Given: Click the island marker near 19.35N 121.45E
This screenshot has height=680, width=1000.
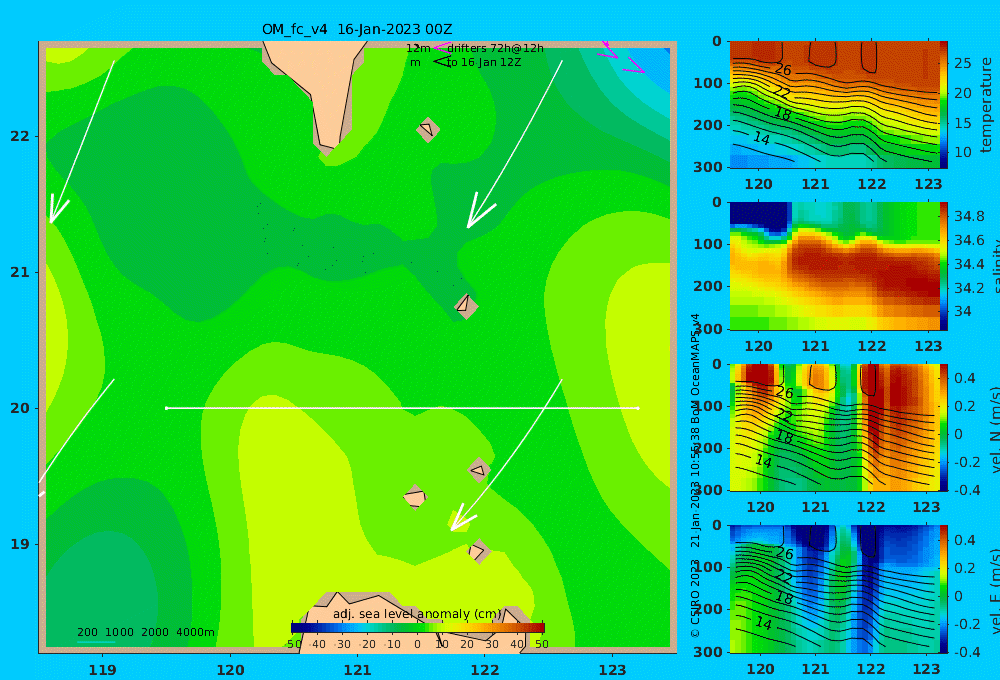Looking at the screenshot, I should click(415, 497).
